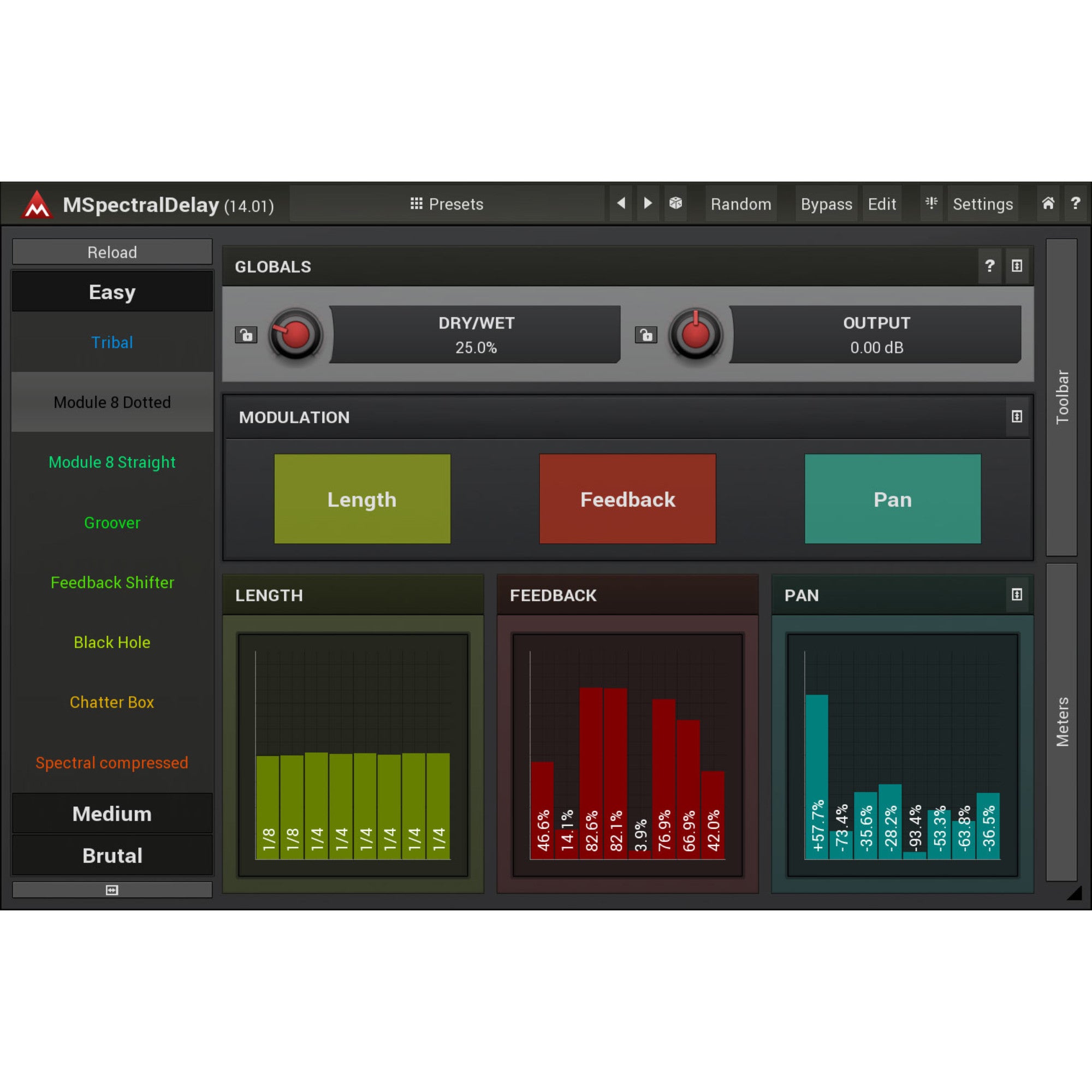Image resolution: width=1092 pixels, height=1092 pixels.
Task: Click the Random button
Action: [740, 204]
